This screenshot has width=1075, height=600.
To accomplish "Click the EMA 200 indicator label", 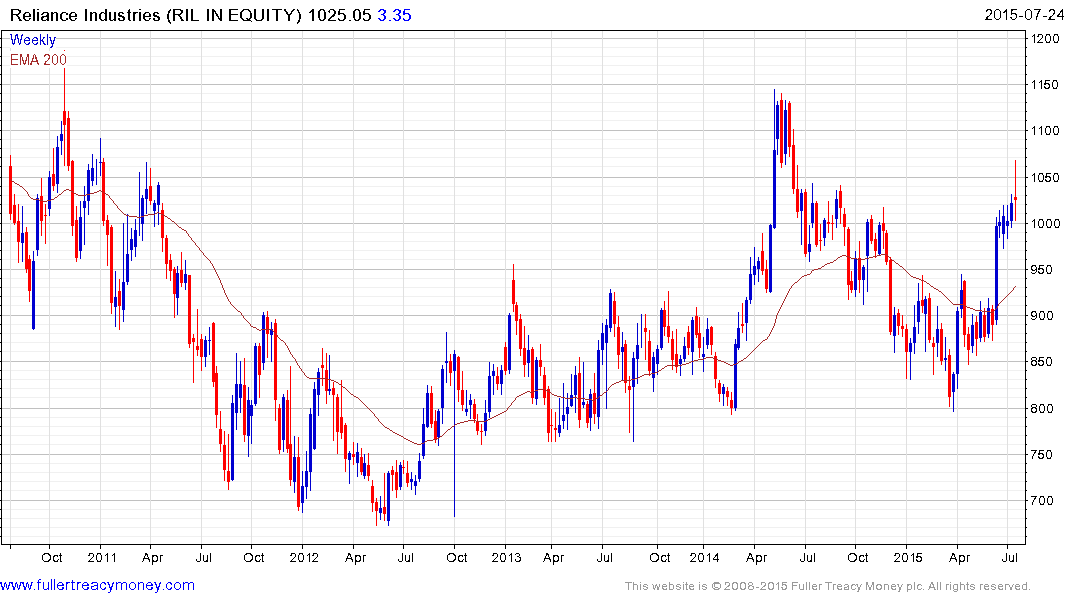I will coord(38,60).
